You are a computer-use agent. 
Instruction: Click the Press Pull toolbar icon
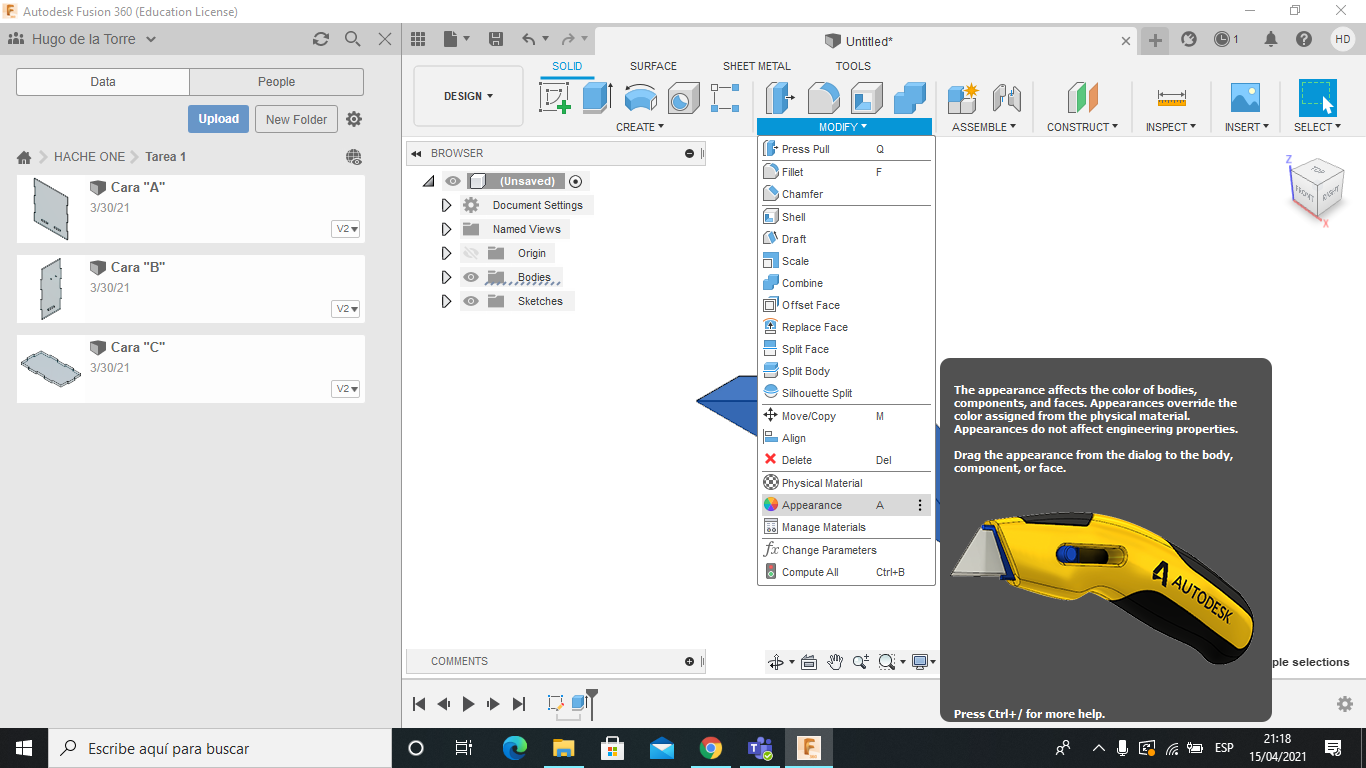(x=780, y=98)
